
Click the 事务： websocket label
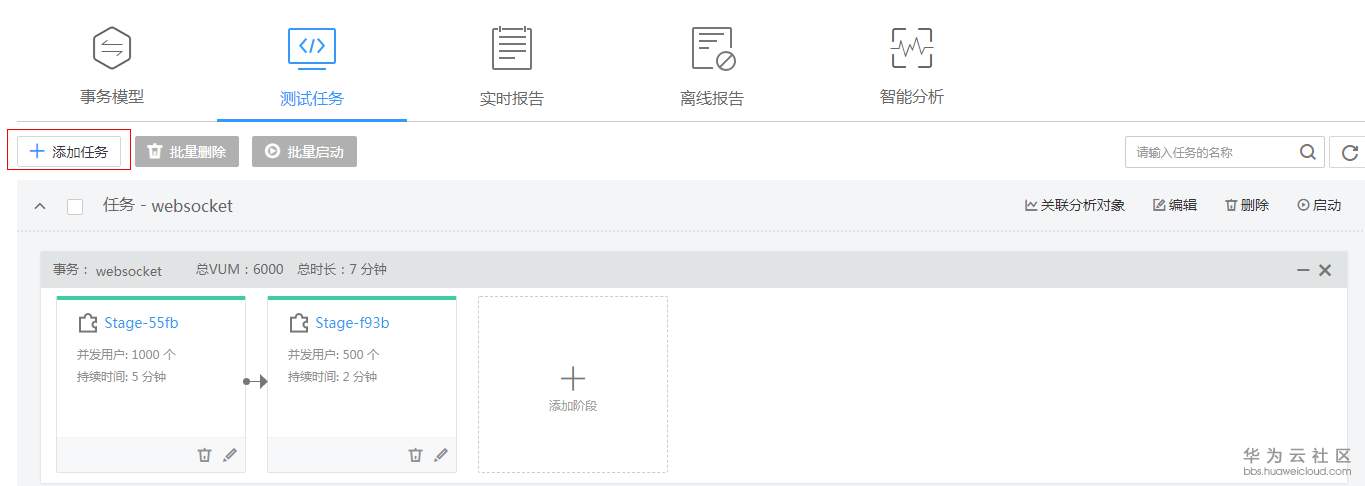pos(107,270)
